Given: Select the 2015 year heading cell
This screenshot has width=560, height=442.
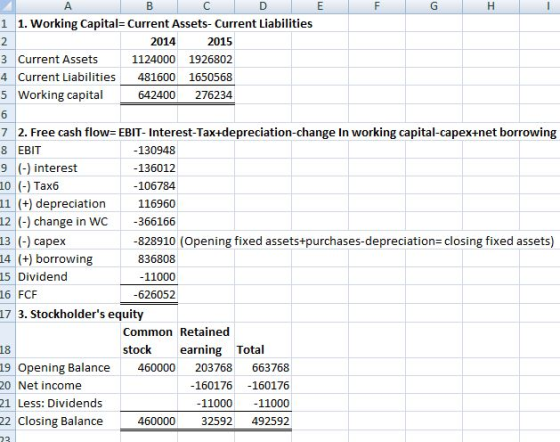Looking at the screenshot, I should [206, 41].
